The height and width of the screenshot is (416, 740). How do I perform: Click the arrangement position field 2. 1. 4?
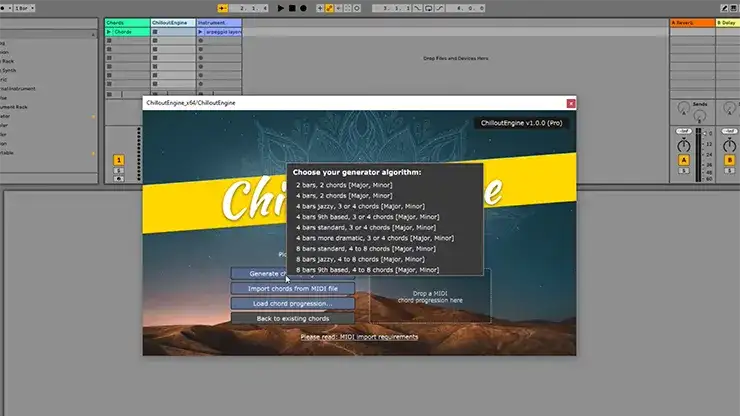[249, 8]
